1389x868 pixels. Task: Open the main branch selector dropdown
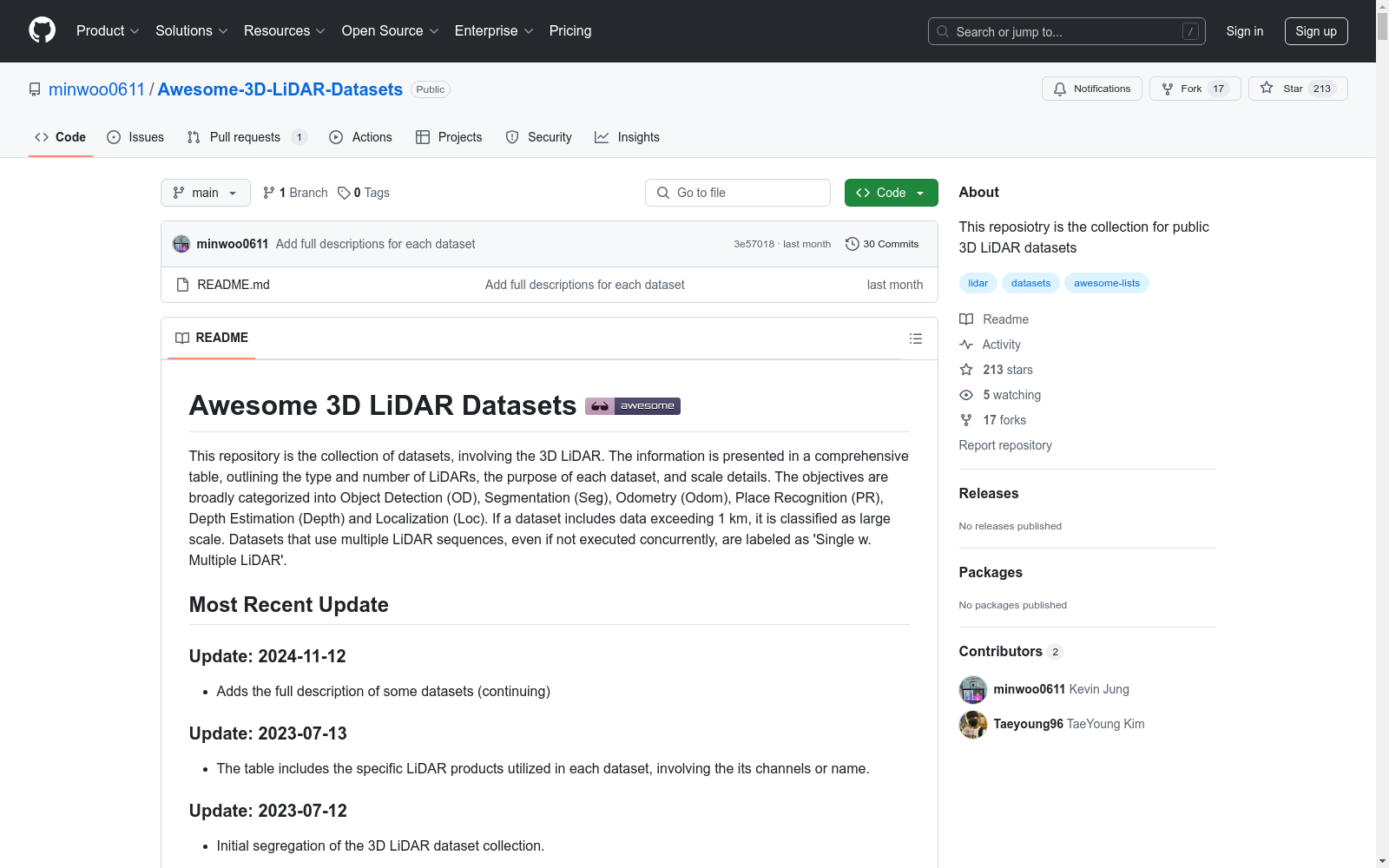point(206,193)
